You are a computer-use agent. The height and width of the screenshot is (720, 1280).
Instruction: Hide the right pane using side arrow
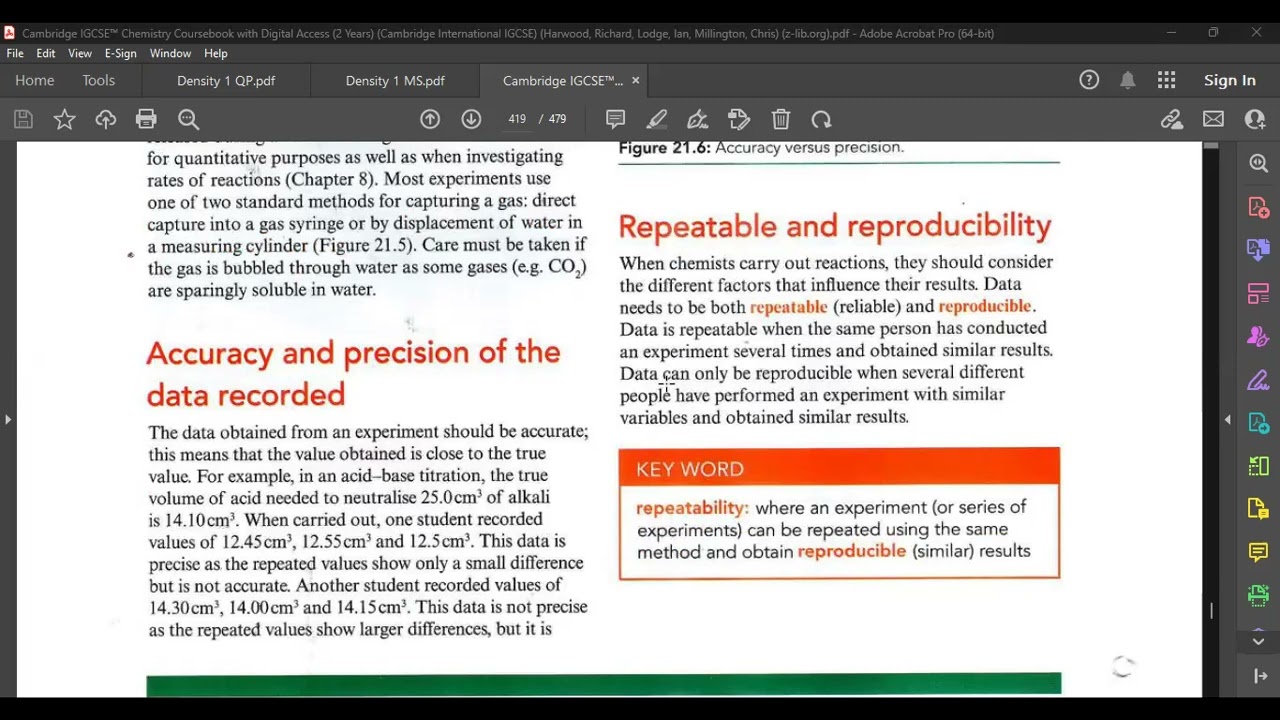(1228, 420)
